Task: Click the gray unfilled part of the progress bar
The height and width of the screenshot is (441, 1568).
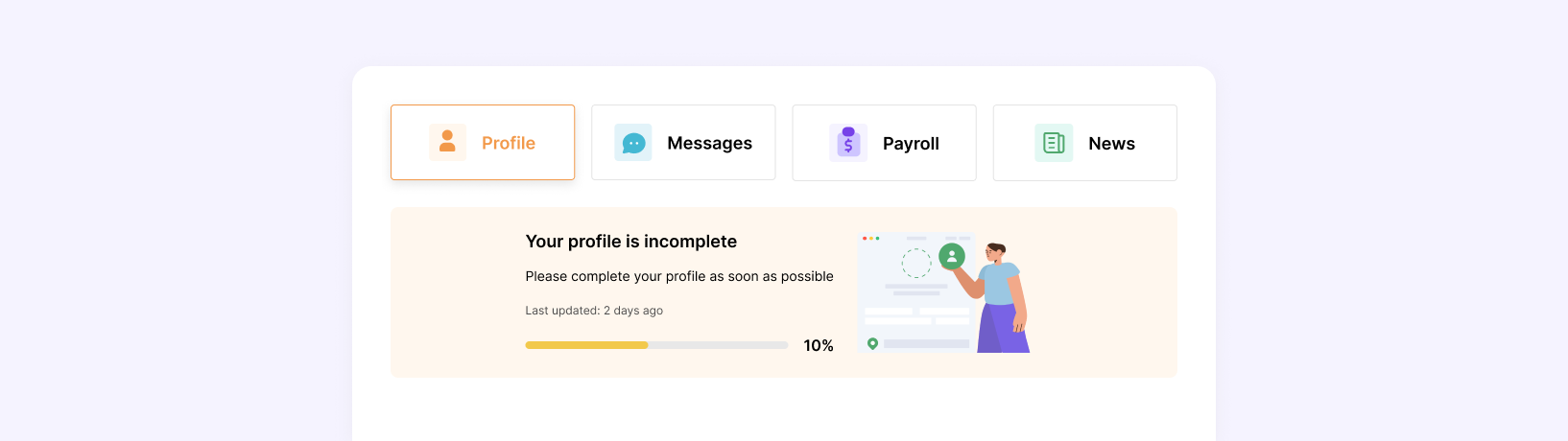Action: [x=718, y=345]
